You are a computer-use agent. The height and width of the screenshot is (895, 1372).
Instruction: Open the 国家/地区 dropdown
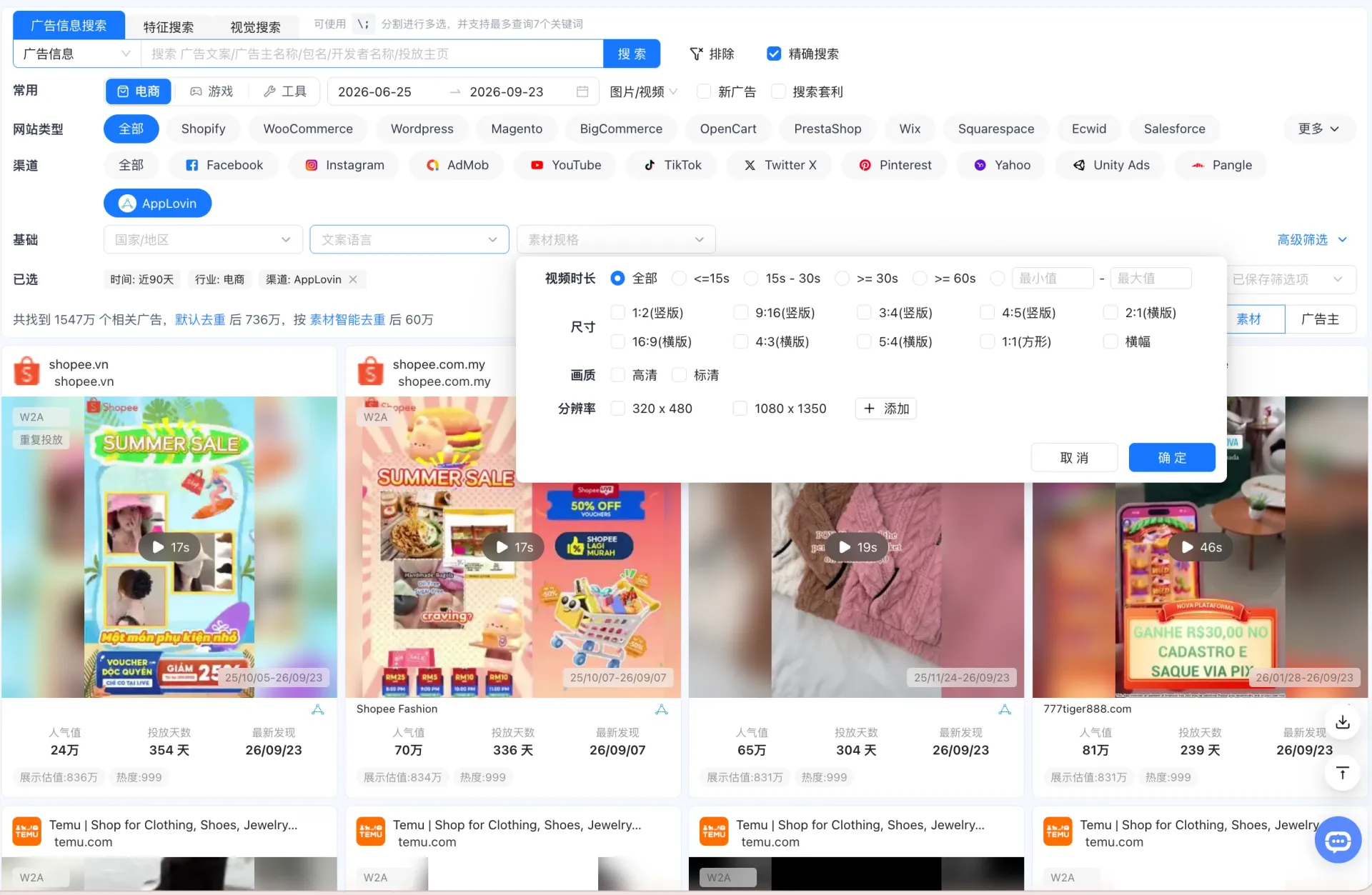(x=203, y=239)
